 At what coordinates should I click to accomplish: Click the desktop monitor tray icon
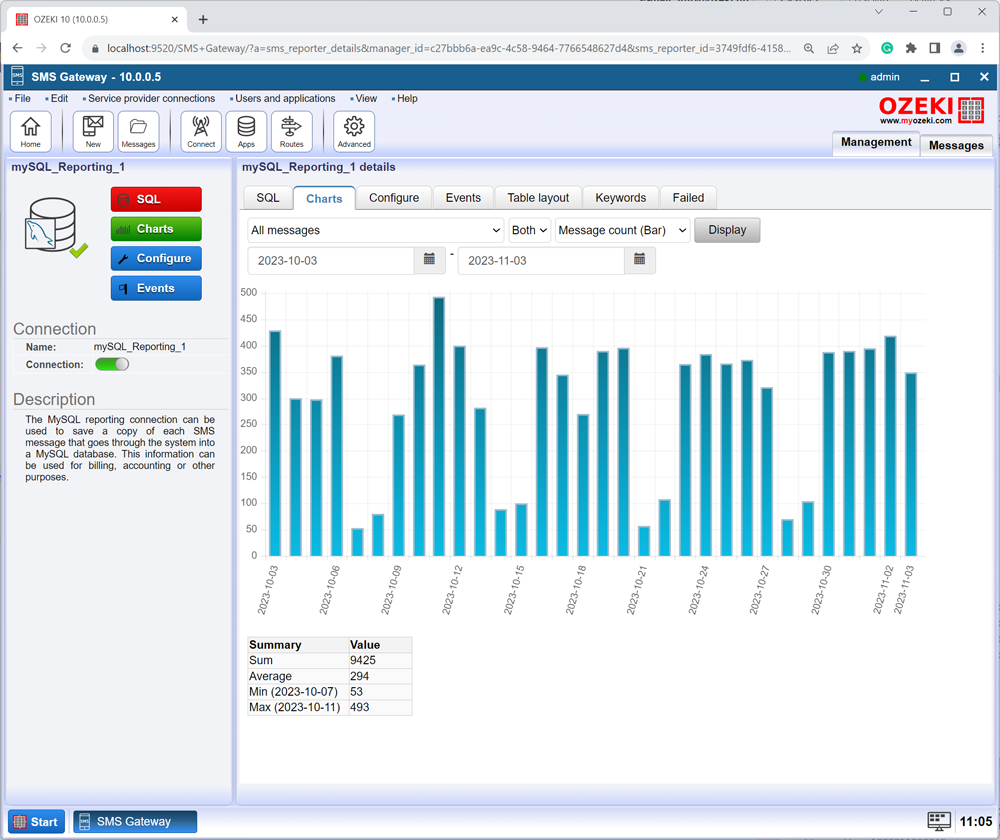(939, 821)
